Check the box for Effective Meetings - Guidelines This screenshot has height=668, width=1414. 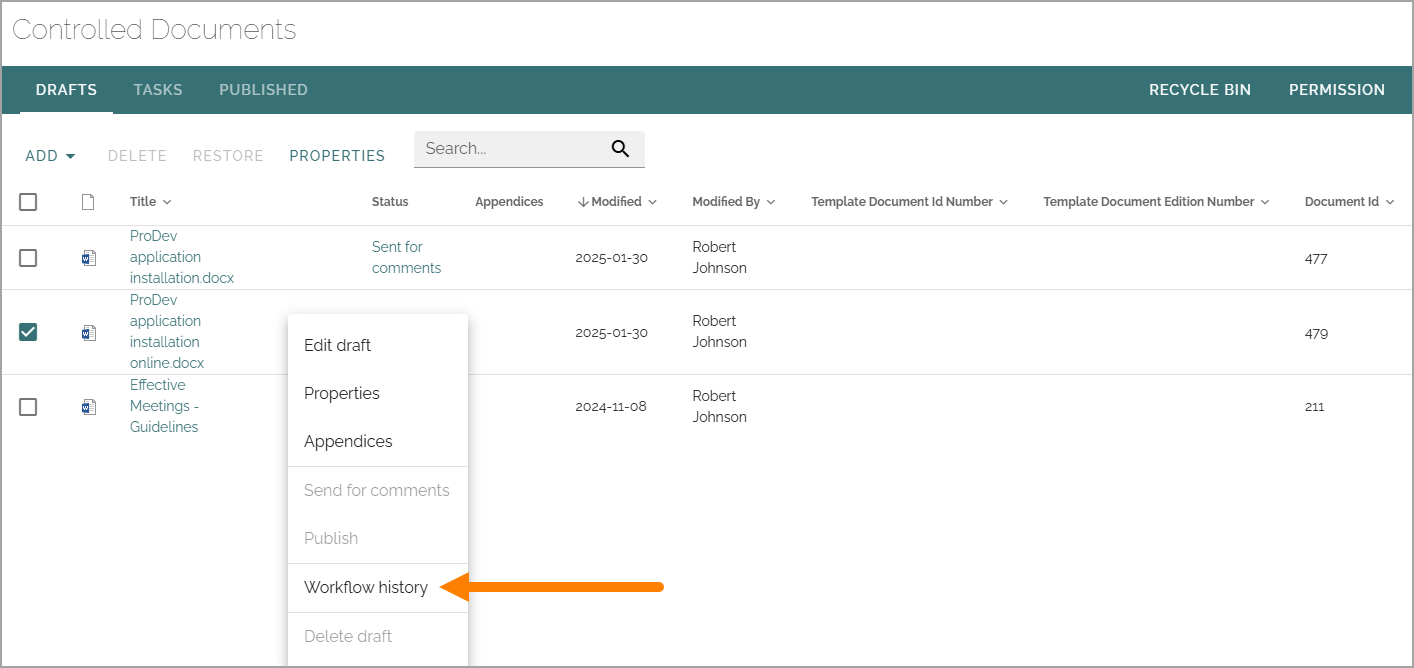tap(28, 407)
